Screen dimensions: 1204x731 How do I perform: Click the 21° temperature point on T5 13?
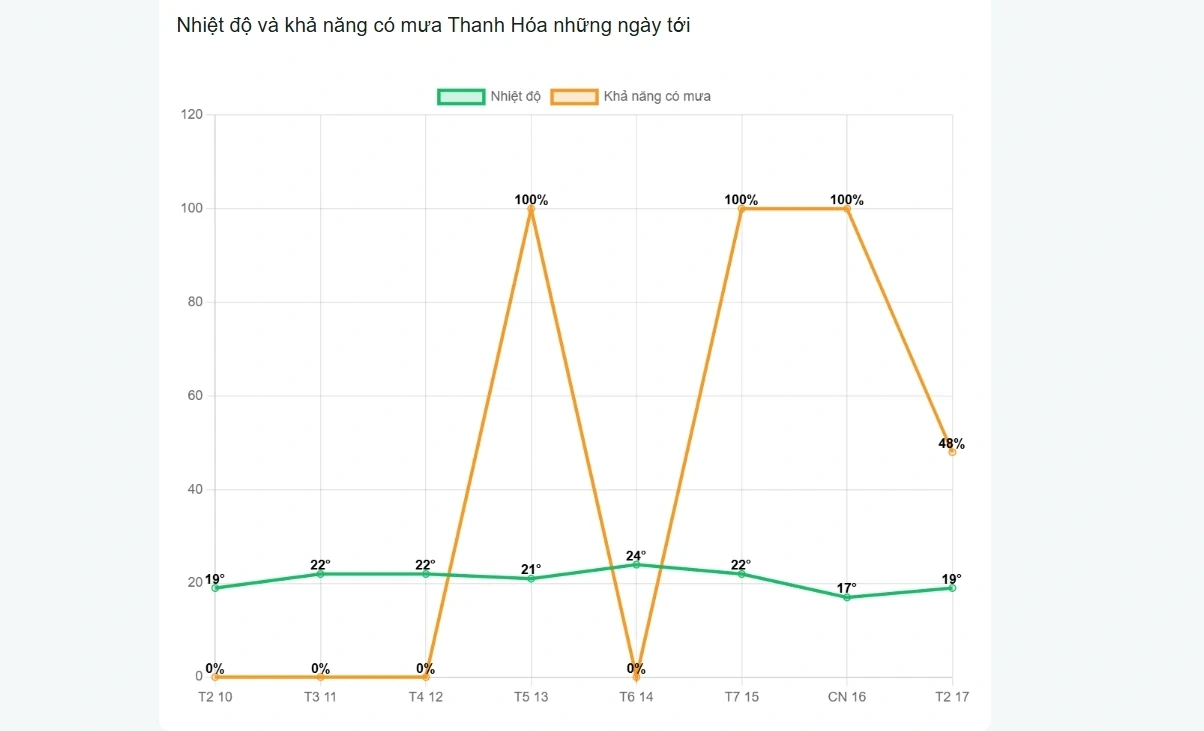[531, 579]
